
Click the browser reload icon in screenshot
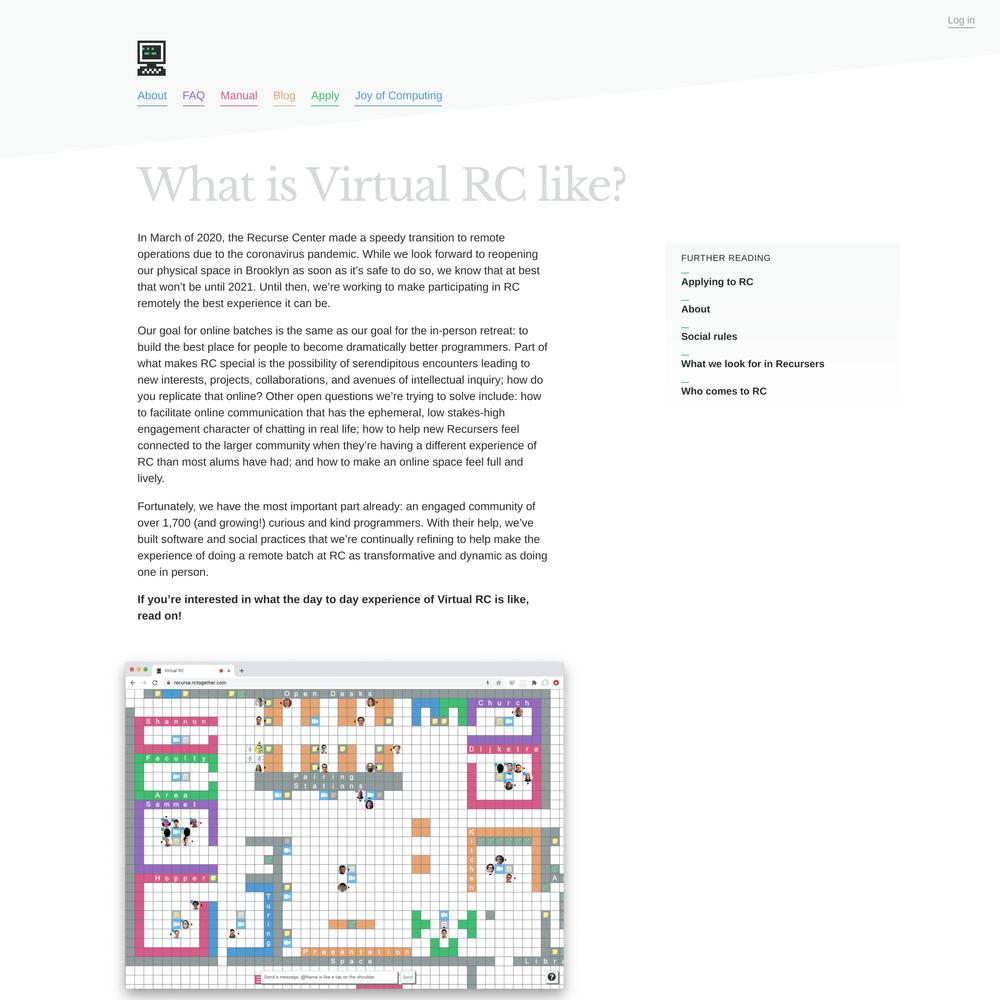[154, 682]
